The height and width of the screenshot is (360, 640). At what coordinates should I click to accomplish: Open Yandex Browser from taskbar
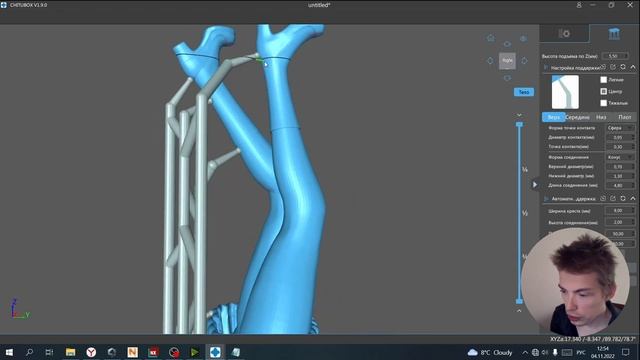click(x=91, y=352)
